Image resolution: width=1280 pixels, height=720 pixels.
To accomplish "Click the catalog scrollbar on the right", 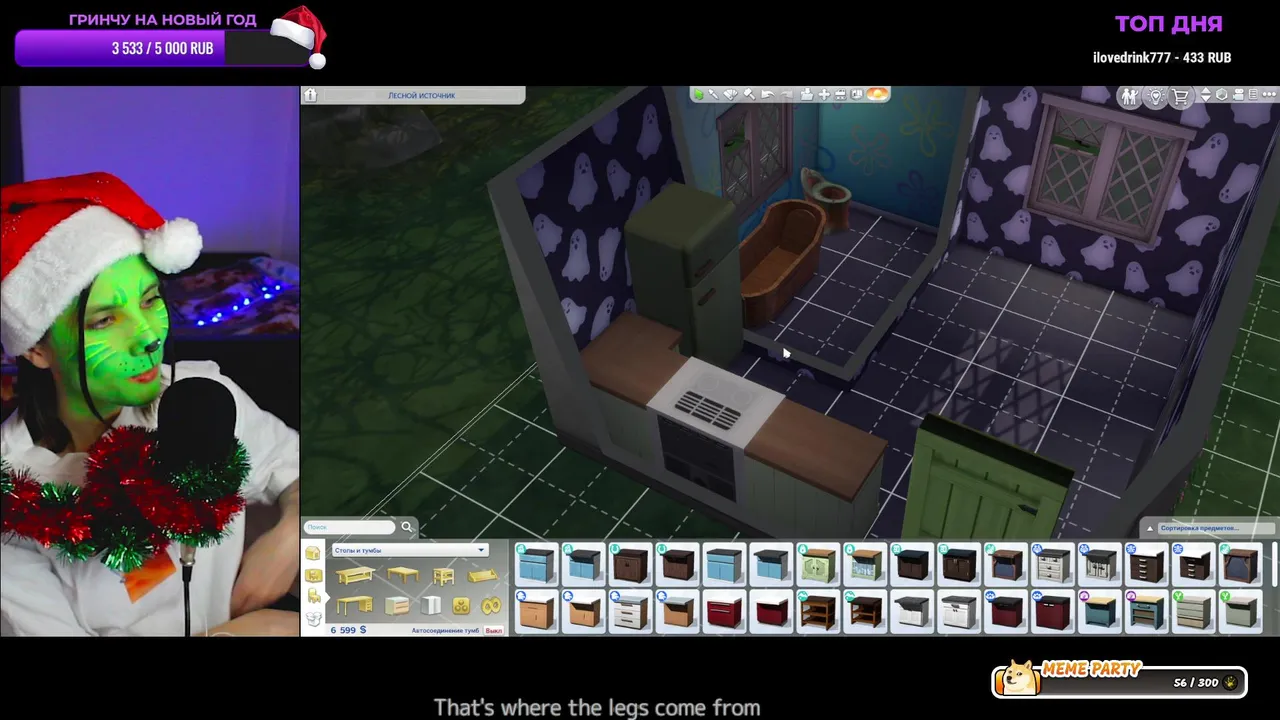I will [1275, 564].
